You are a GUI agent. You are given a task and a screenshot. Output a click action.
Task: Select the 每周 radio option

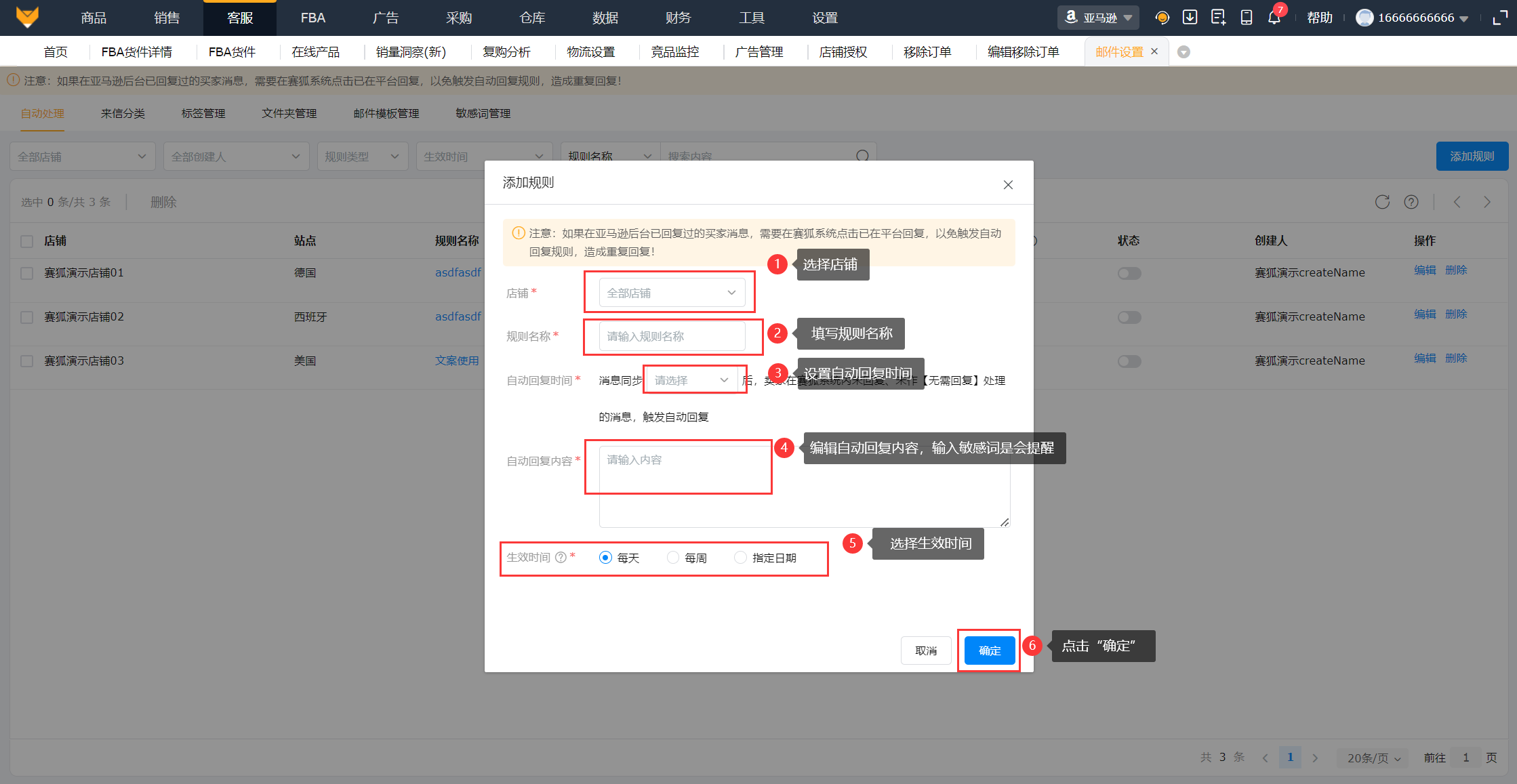pos(673,557)
